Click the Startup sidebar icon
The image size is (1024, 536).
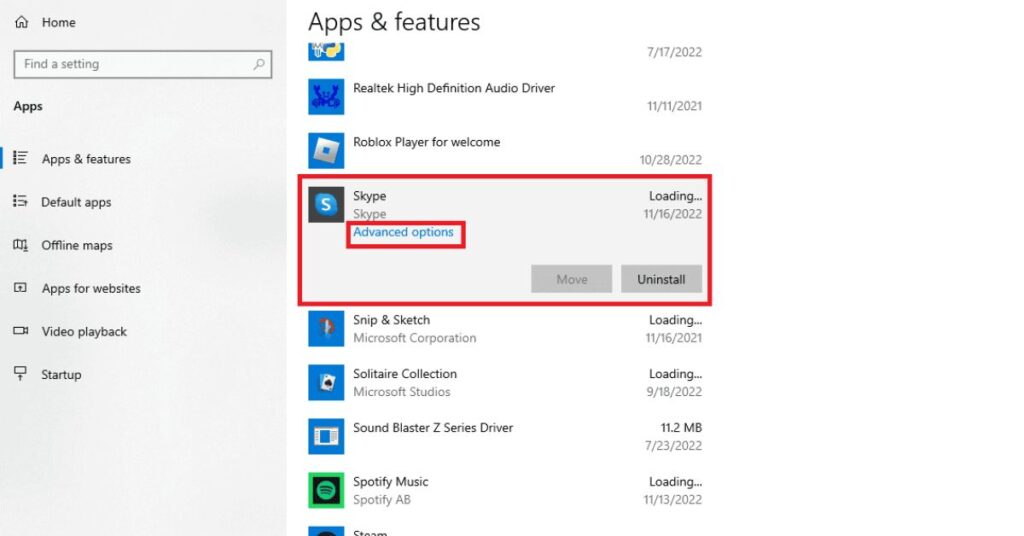[20, 373]
